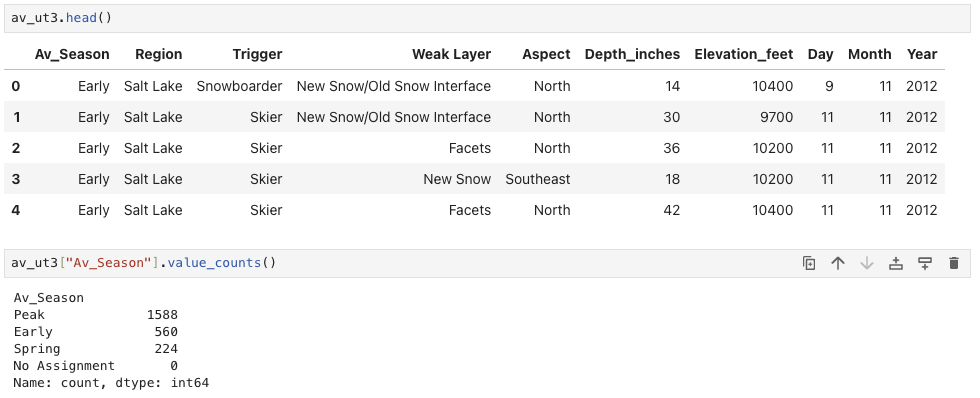Select the Av_Season column header
The width and height of the screenshot is (980, 398).
(x=72, y=54)
